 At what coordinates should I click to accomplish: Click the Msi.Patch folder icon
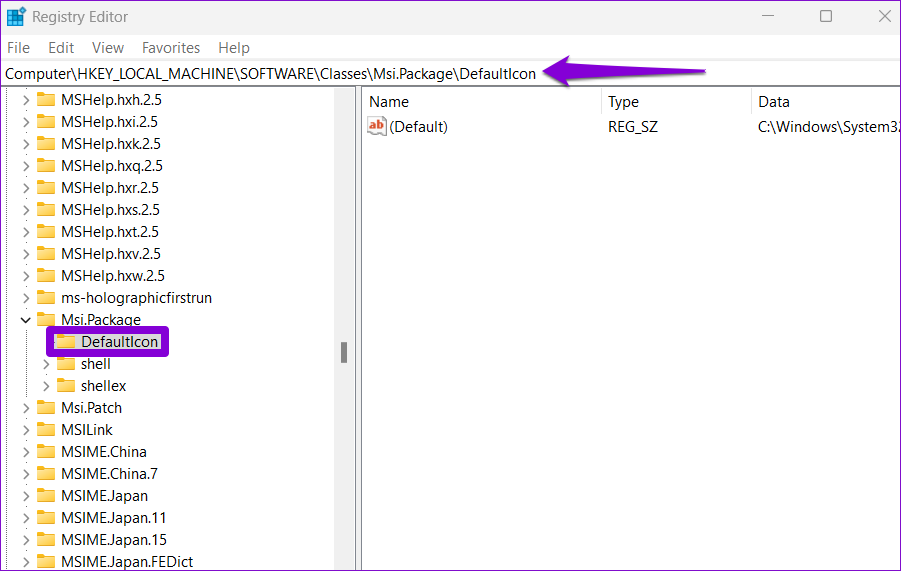tap(46, 408)
